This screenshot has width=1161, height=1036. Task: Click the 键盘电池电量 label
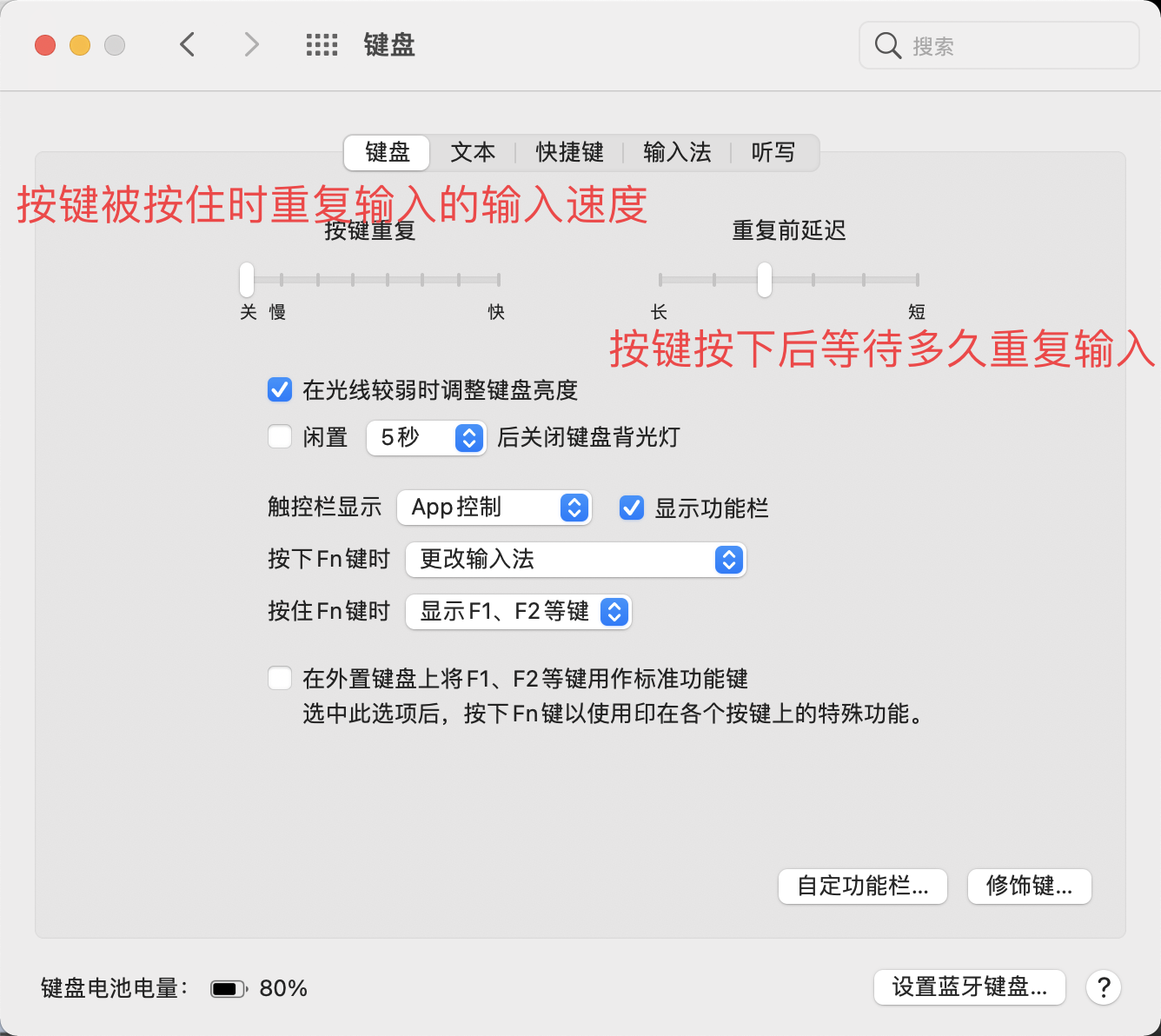[x=115, y=988]
